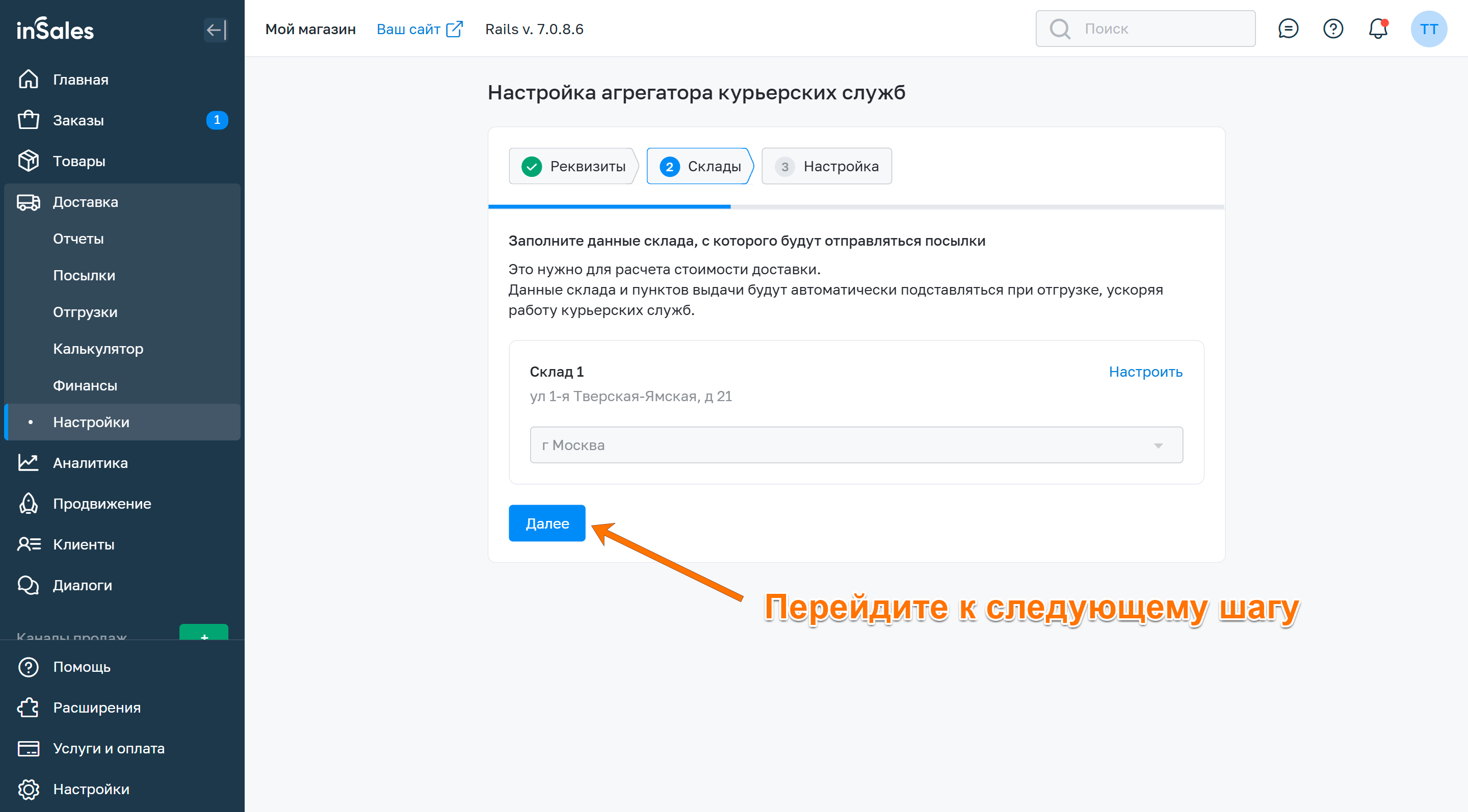This screenshot has width=1468, height=812.
Task: Open Товары products section
Action: 78,161
